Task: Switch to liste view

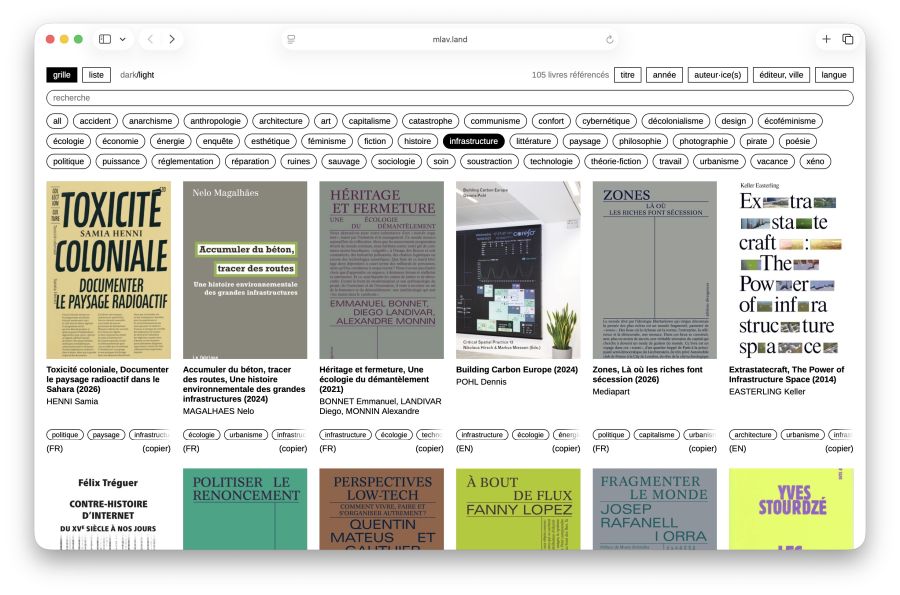Action: tap(96, 75)
